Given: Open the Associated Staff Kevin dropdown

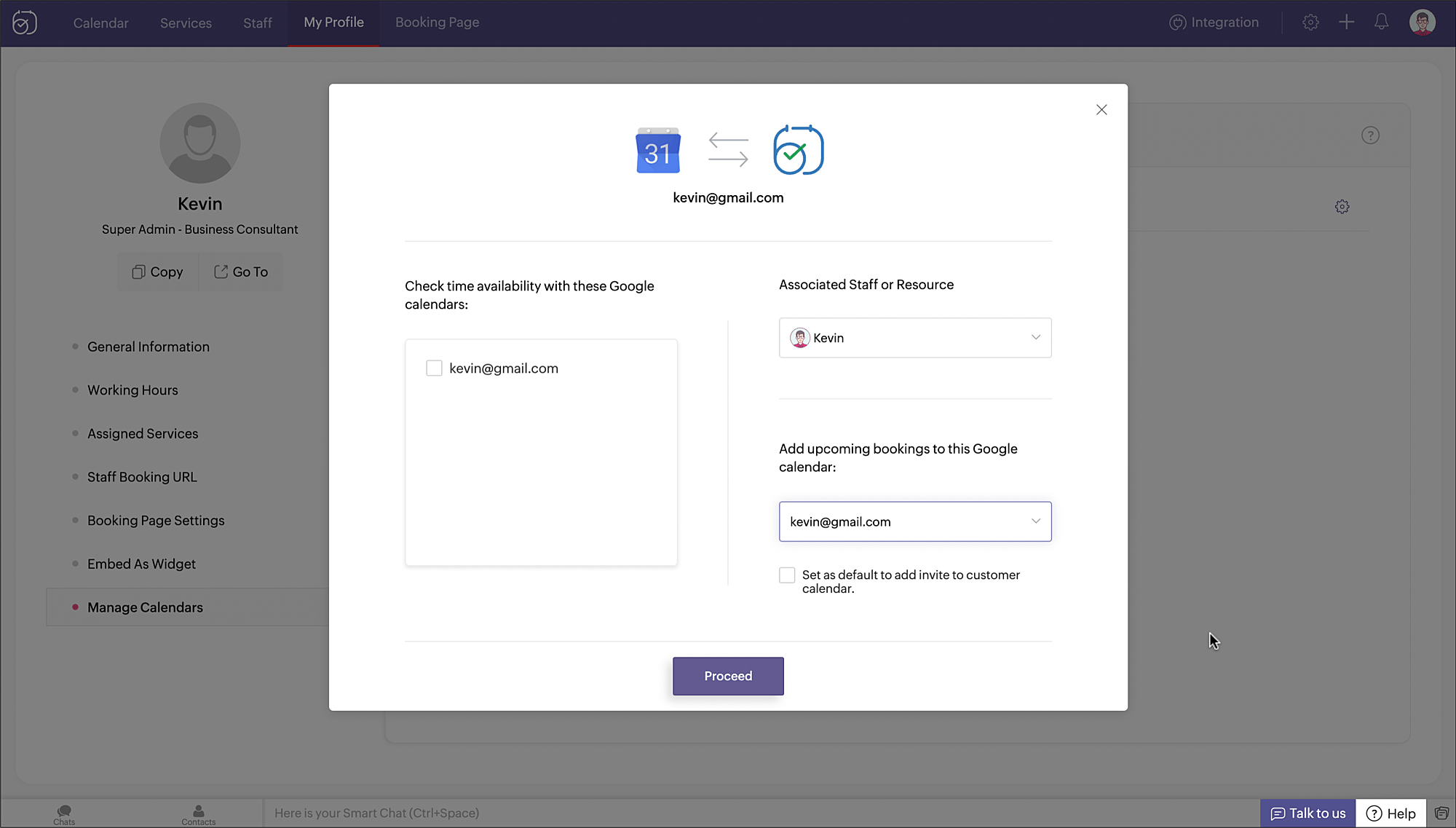Looking at the screenshot, I should [x=915, y=338].
